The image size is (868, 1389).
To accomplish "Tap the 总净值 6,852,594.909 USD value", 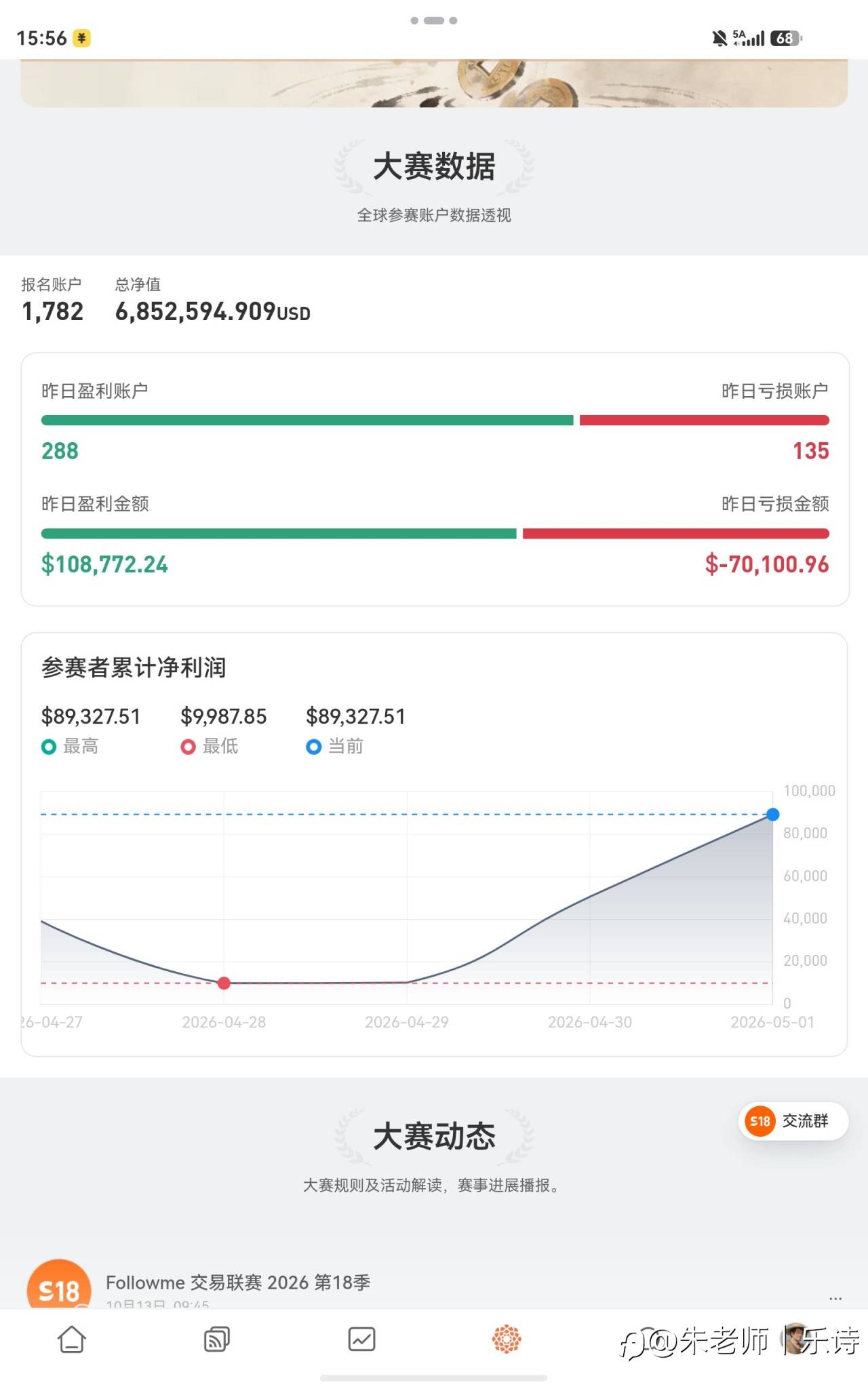I will 213,312.
